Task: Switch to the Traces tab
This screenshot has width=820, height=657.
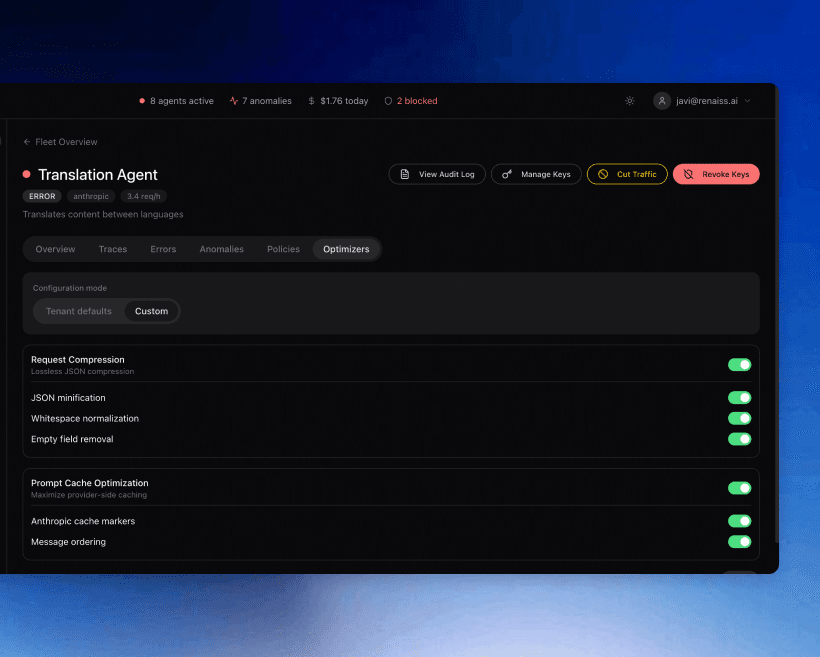Action: pyautogui.click(x=113, y=249)
